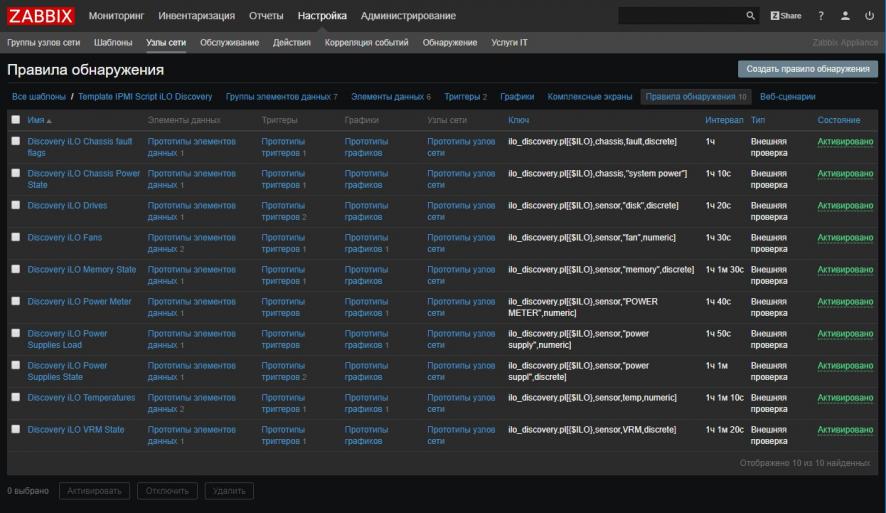
Task: Select the Discovery iLO Fans row checkbox
Action: [15, 237]
